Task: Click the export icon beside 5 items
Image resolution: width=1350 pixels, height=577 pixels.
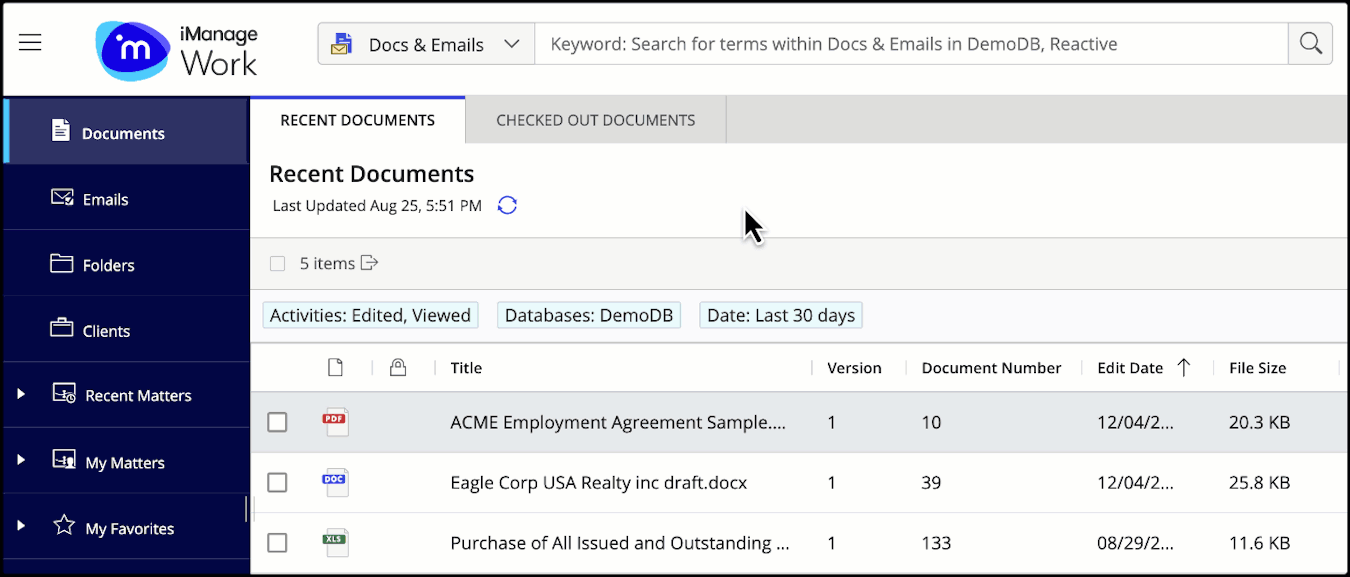Action: pyautogui.click(x=368, y=262)
